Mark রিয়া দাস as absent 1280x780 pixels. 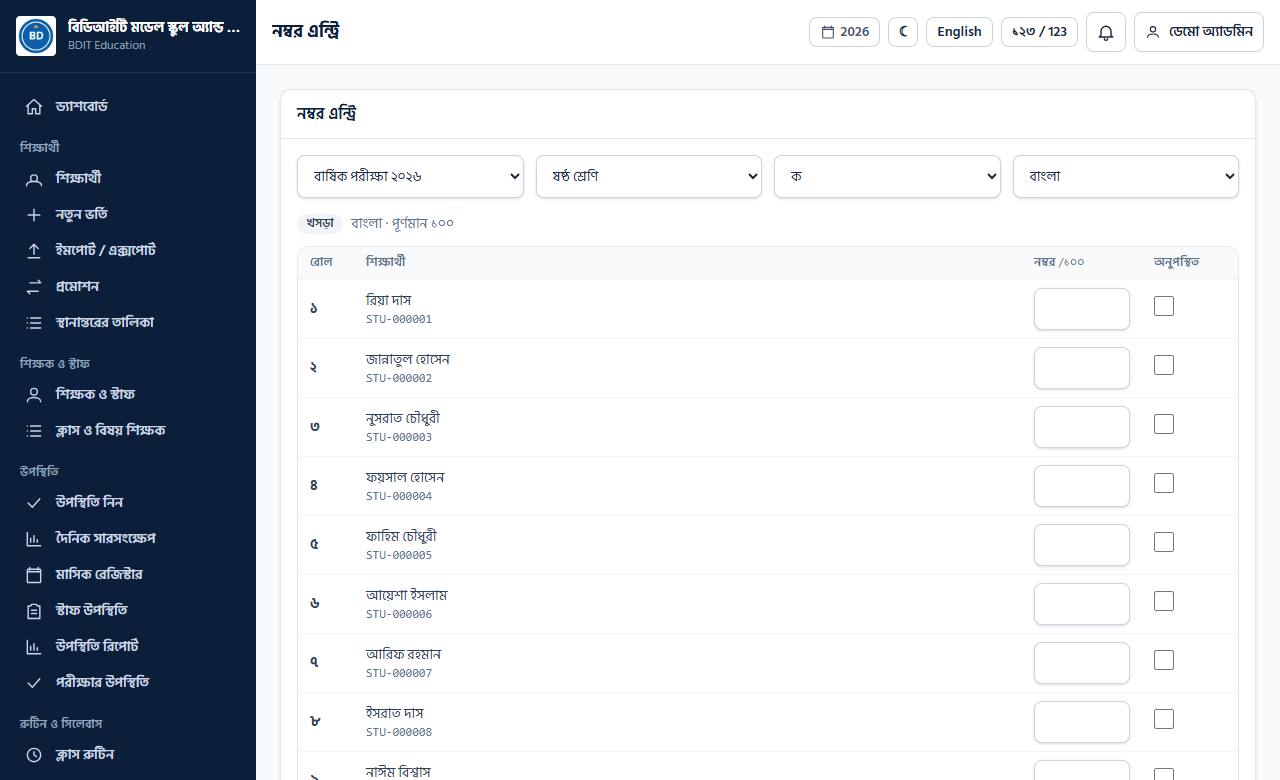click(1164, 306)
